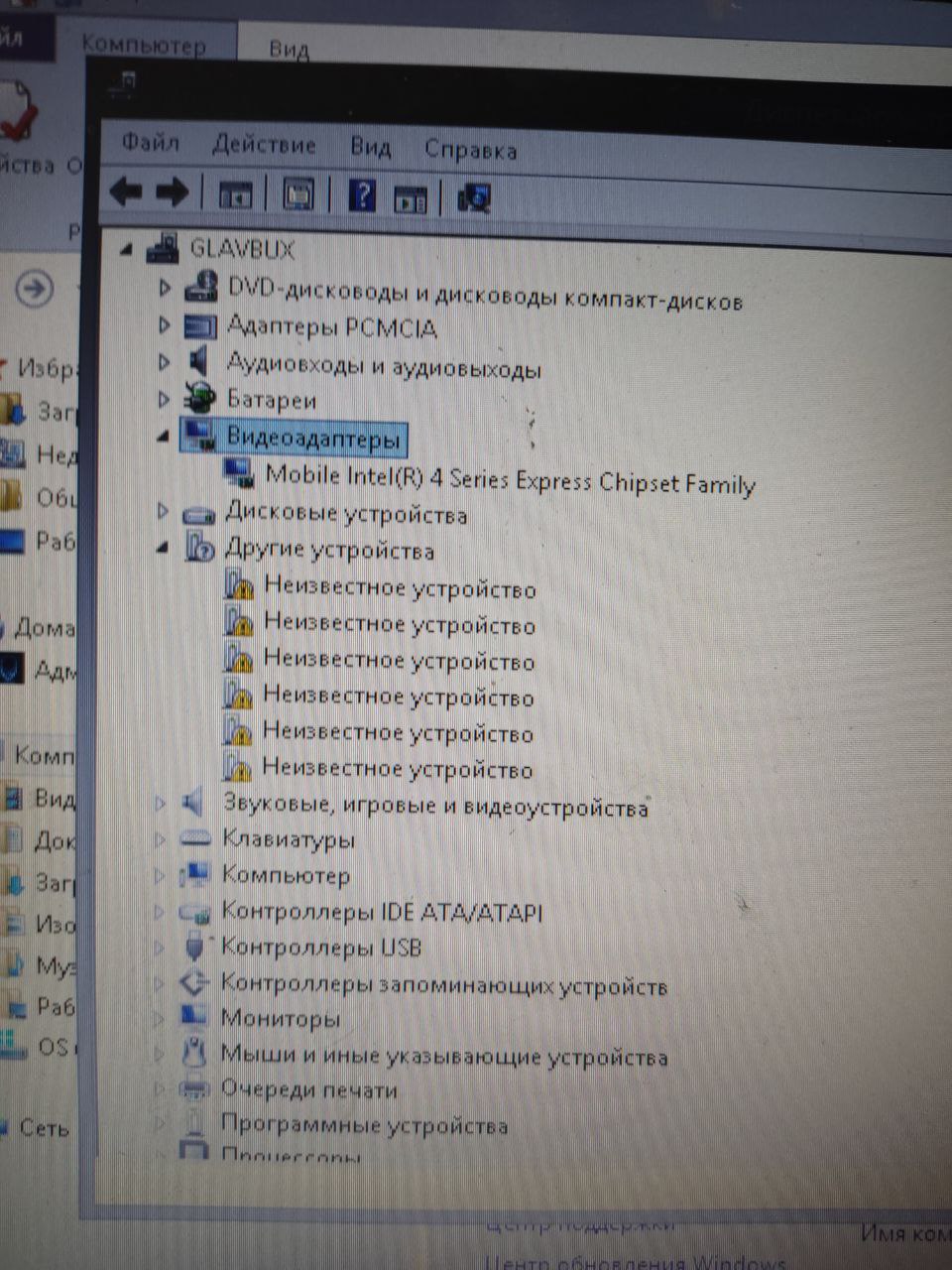Viewport: 952px width, 1270px height.
Task: Open the Файл menu
Action: click(x=151, y=143)
